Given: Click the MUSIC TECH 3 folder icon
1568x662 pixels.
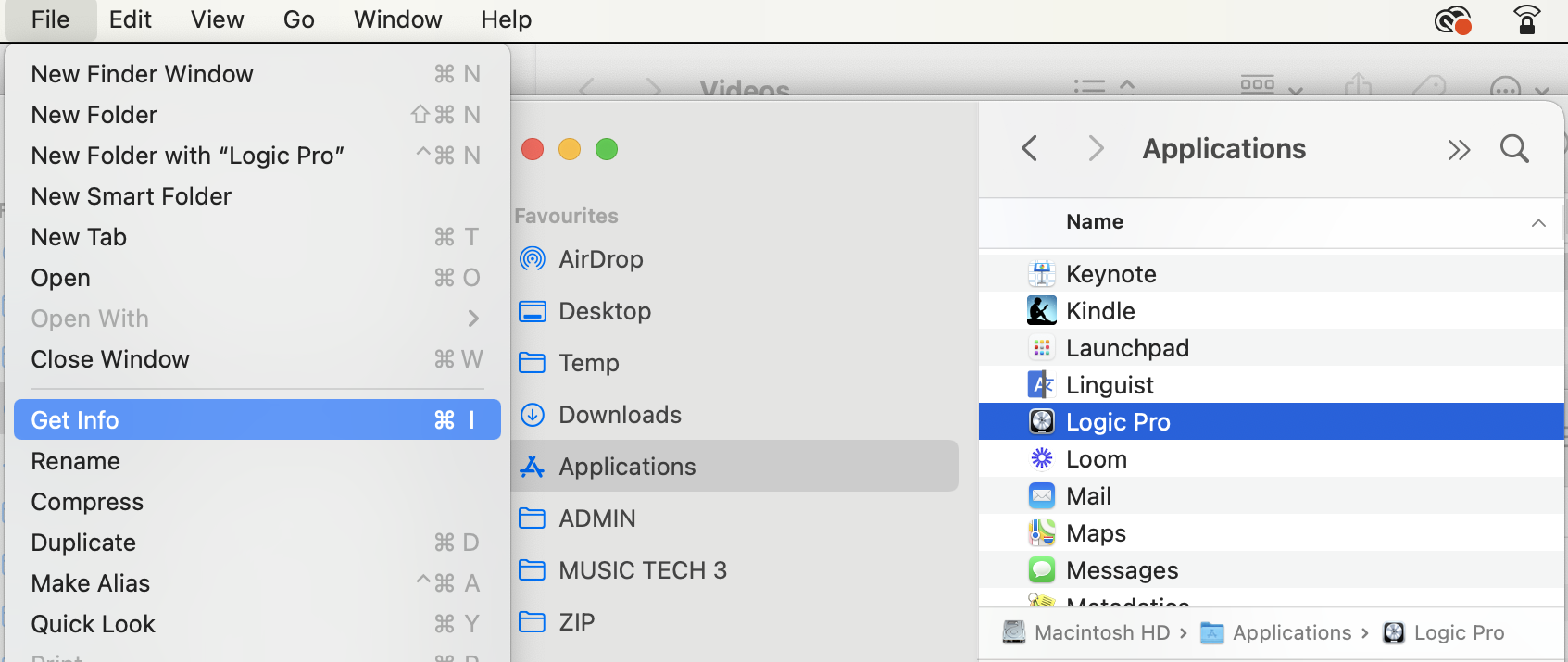Looking at the screenshot, I should (533, 570).
